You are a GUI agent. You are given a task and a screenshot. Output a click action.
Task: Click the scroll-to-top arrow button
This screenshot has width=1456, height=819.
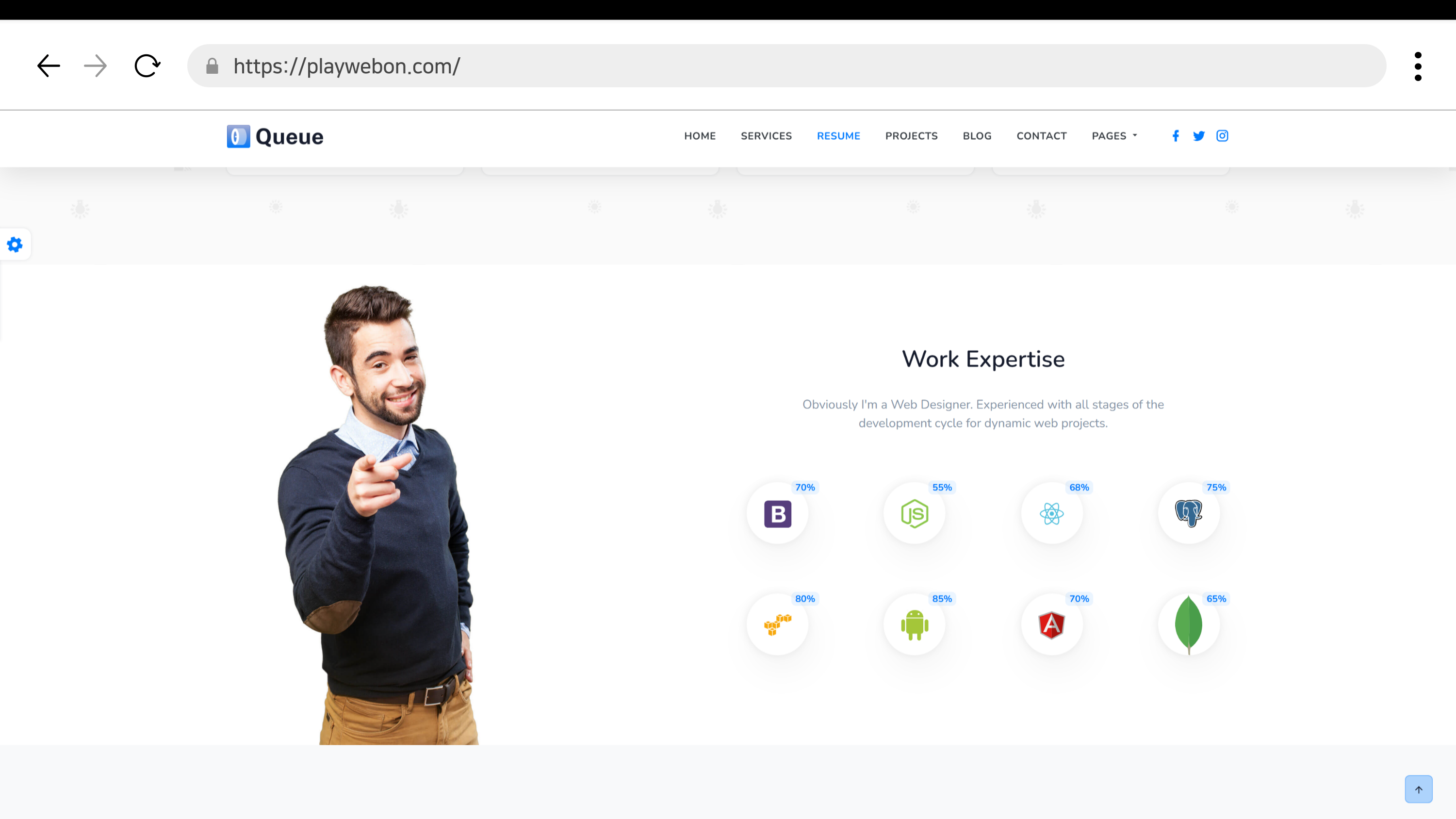1418,789
